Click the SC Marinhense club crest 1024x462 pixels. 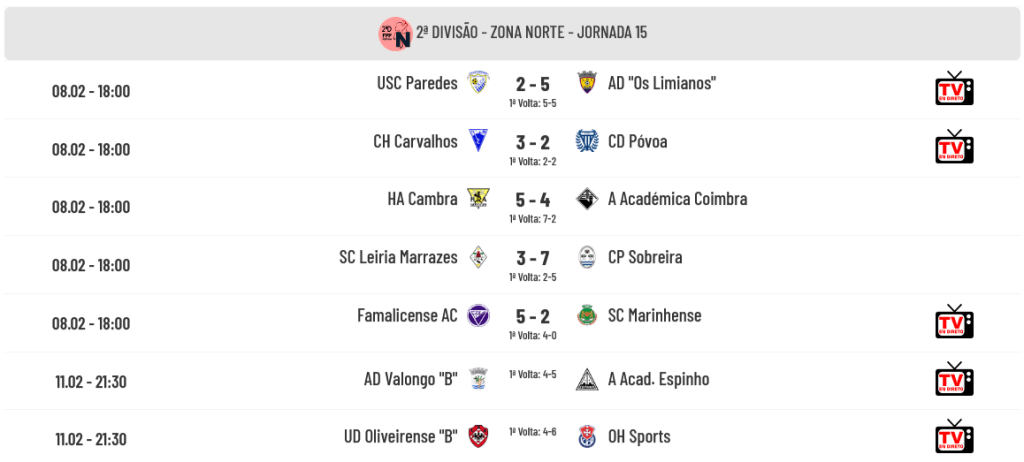click(x=586, y=315)
